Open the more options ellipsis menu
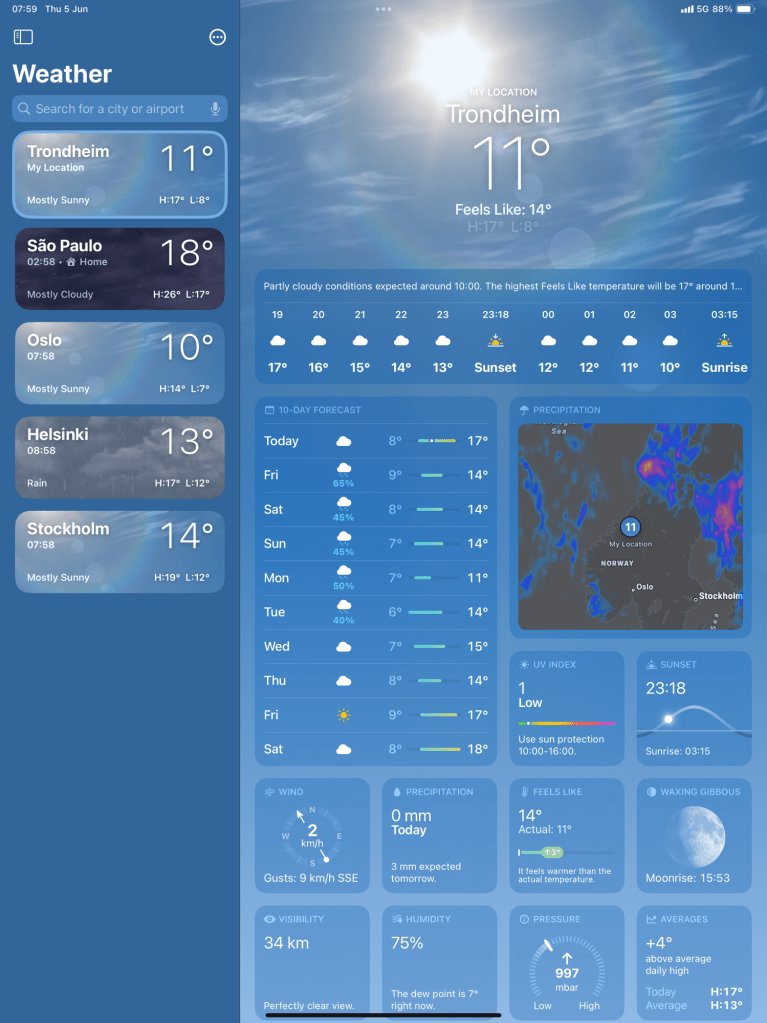The height and width of the screenshot is (1023, 767). (217, 37)
